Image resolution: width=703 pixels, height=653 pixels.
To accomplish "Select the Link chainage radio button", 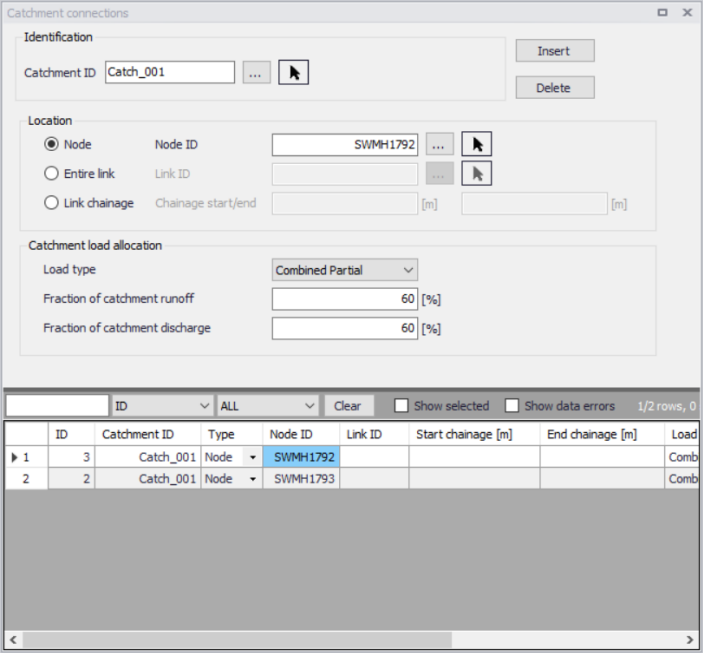I will click(x=51, y=203).
